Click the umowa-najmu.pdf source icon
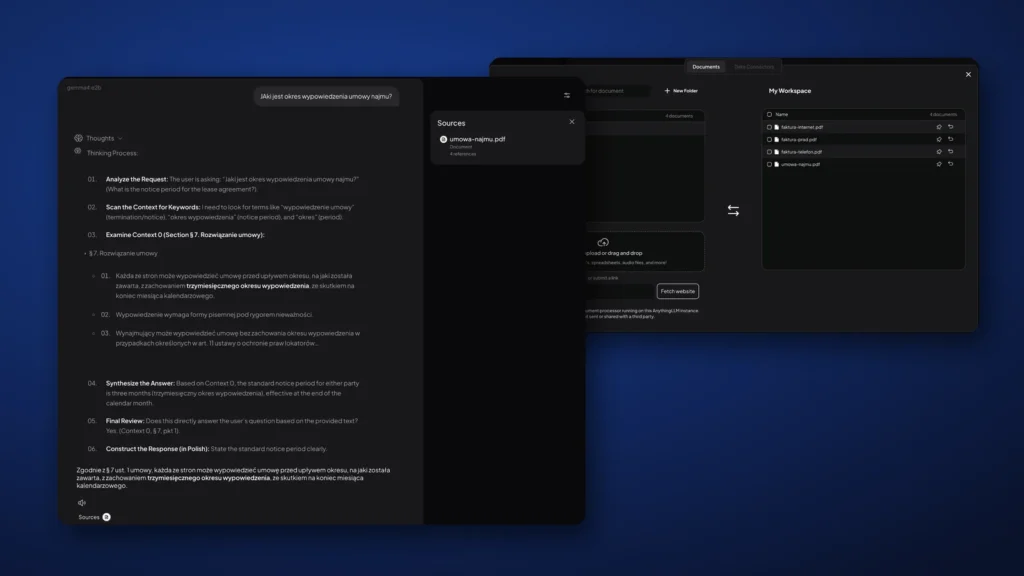1024x576 pixels. [443, 139]
